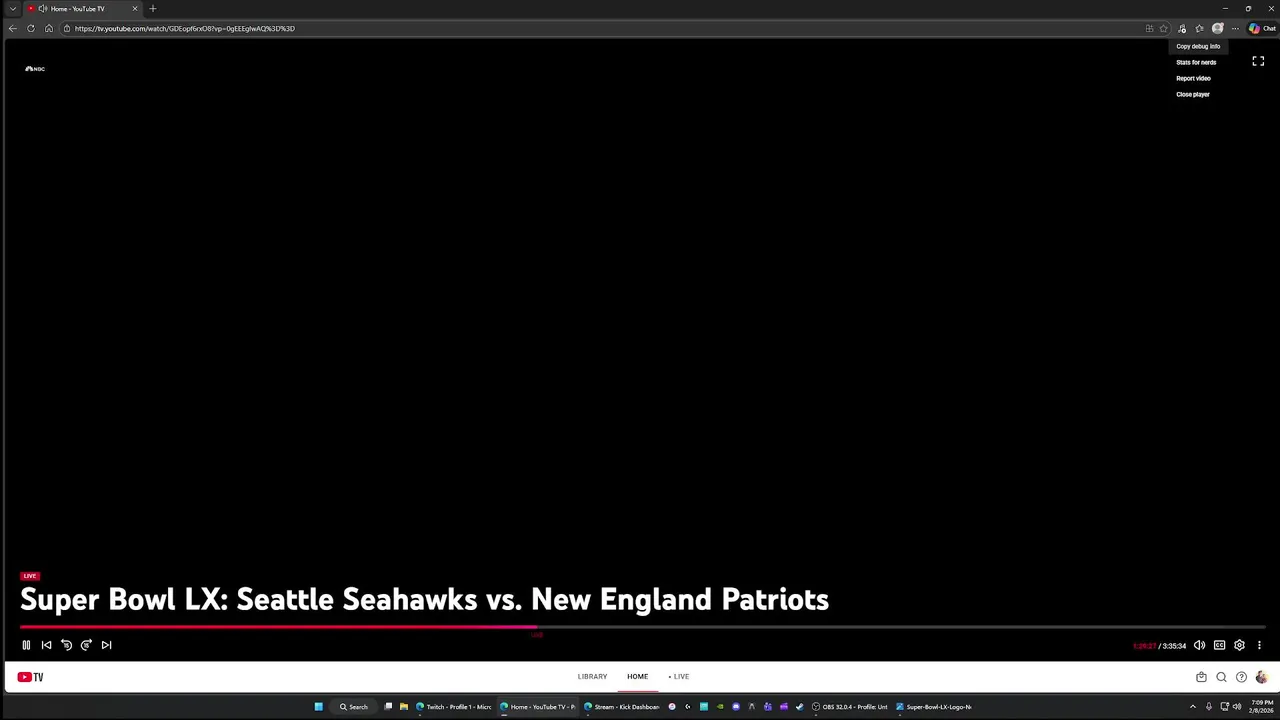1280x720 pixels.
Task: Mute tab via speaker icon on tab
Action: [42, 8]
